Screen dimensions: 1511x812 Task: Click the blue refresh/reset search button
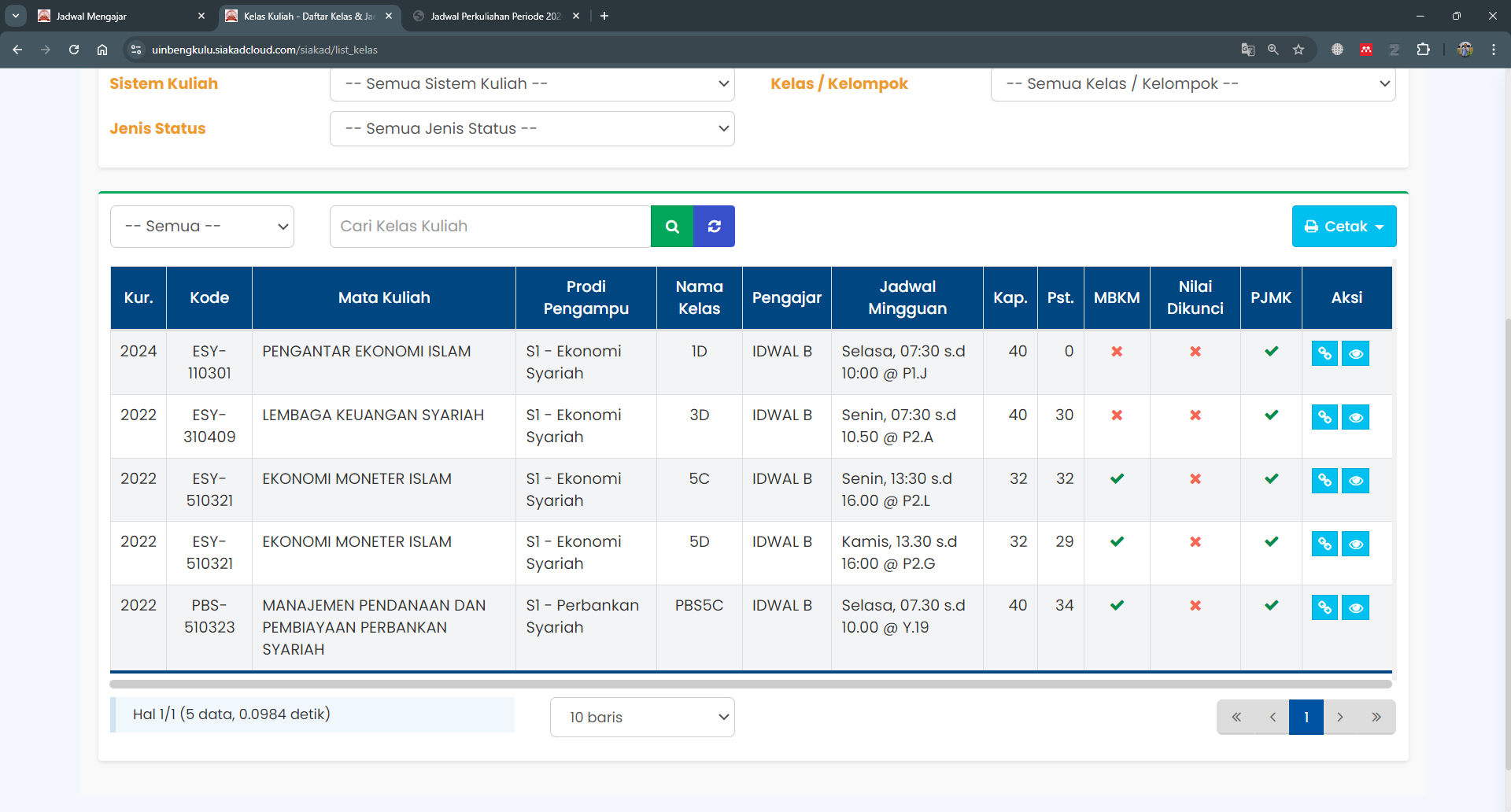pos(714,227)
